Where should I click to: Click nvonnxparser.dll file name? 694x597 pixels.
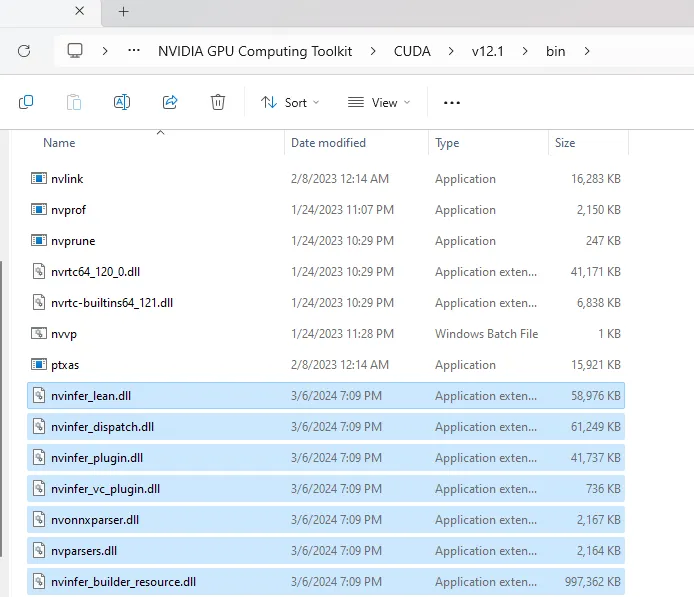coord(95,520)
